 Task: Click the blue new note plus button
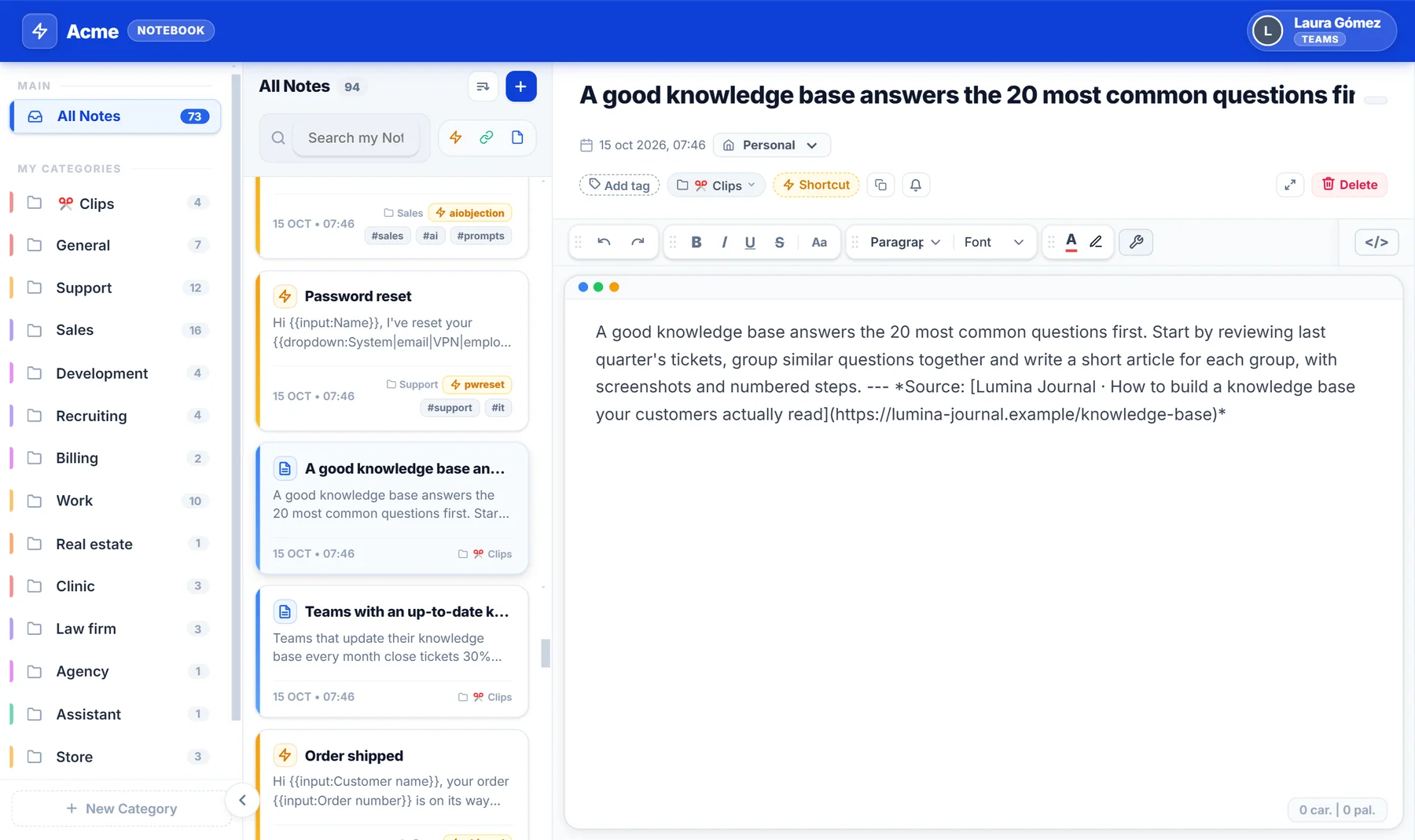pos(520,86)
